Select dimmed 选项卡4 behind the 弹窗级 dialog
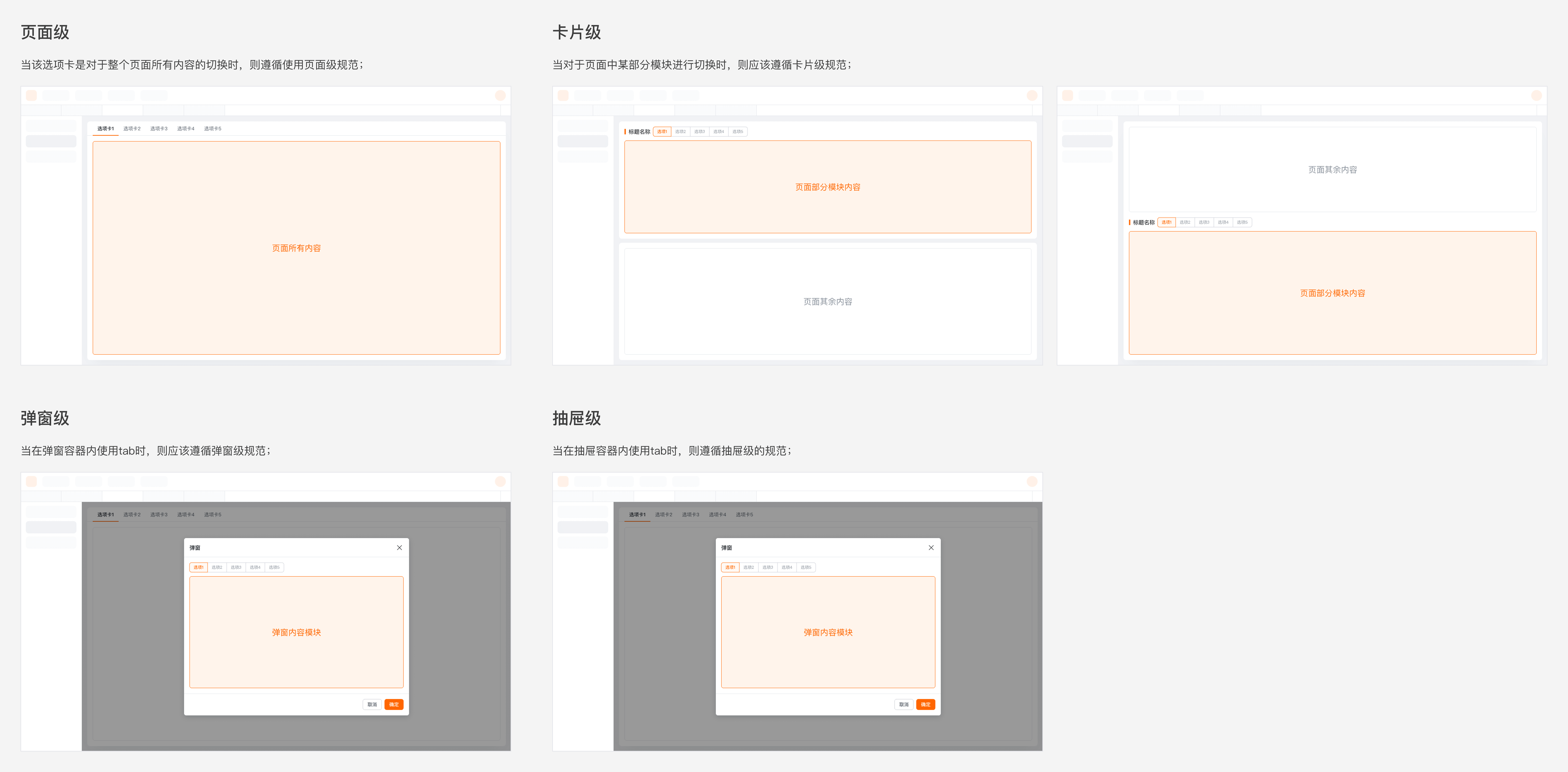The width and height of the screenshot is (1568, 772). (186, 514)
